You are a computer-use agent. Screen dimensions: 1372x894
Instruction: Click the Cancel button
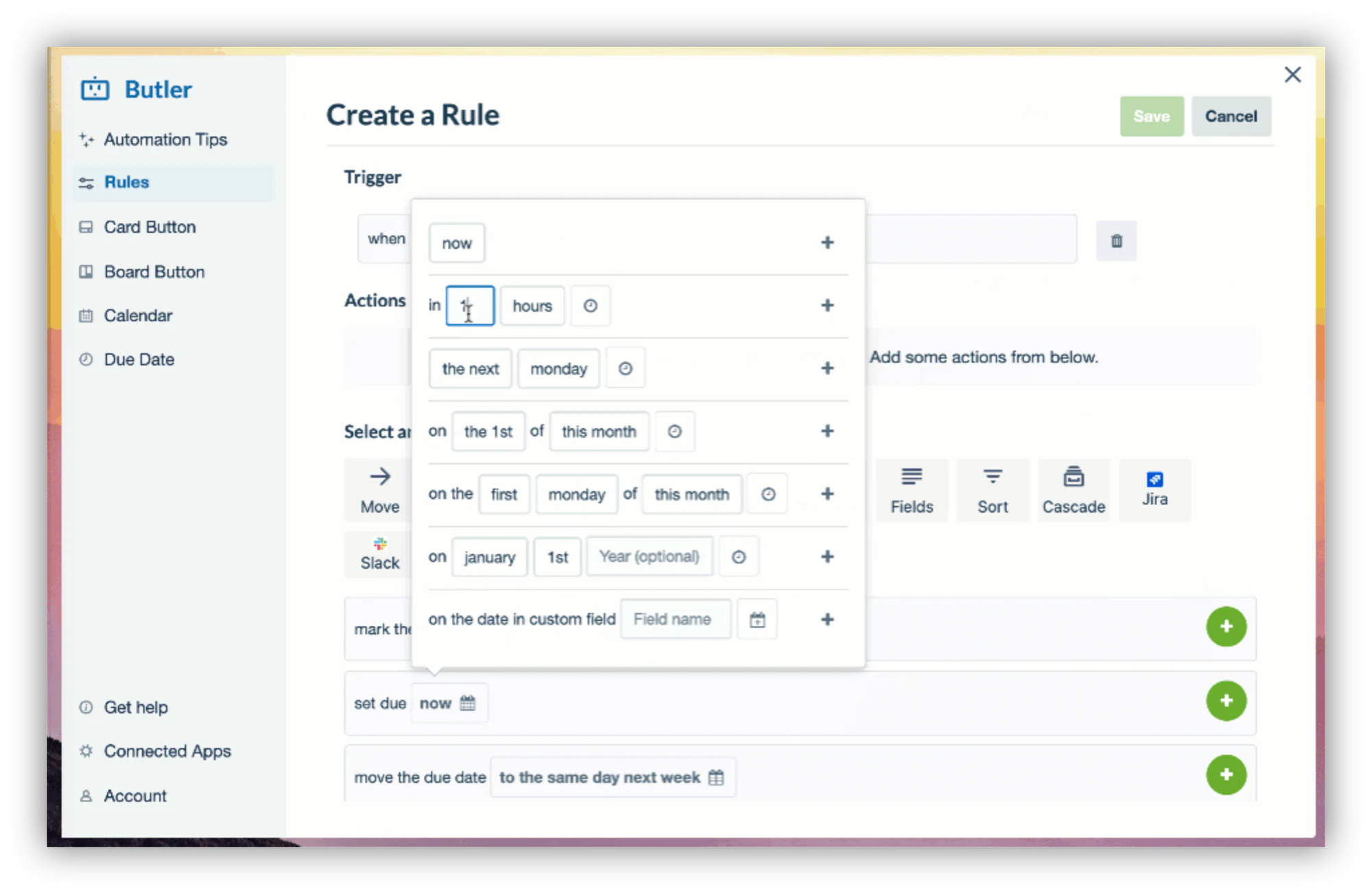pos(1231,117)
